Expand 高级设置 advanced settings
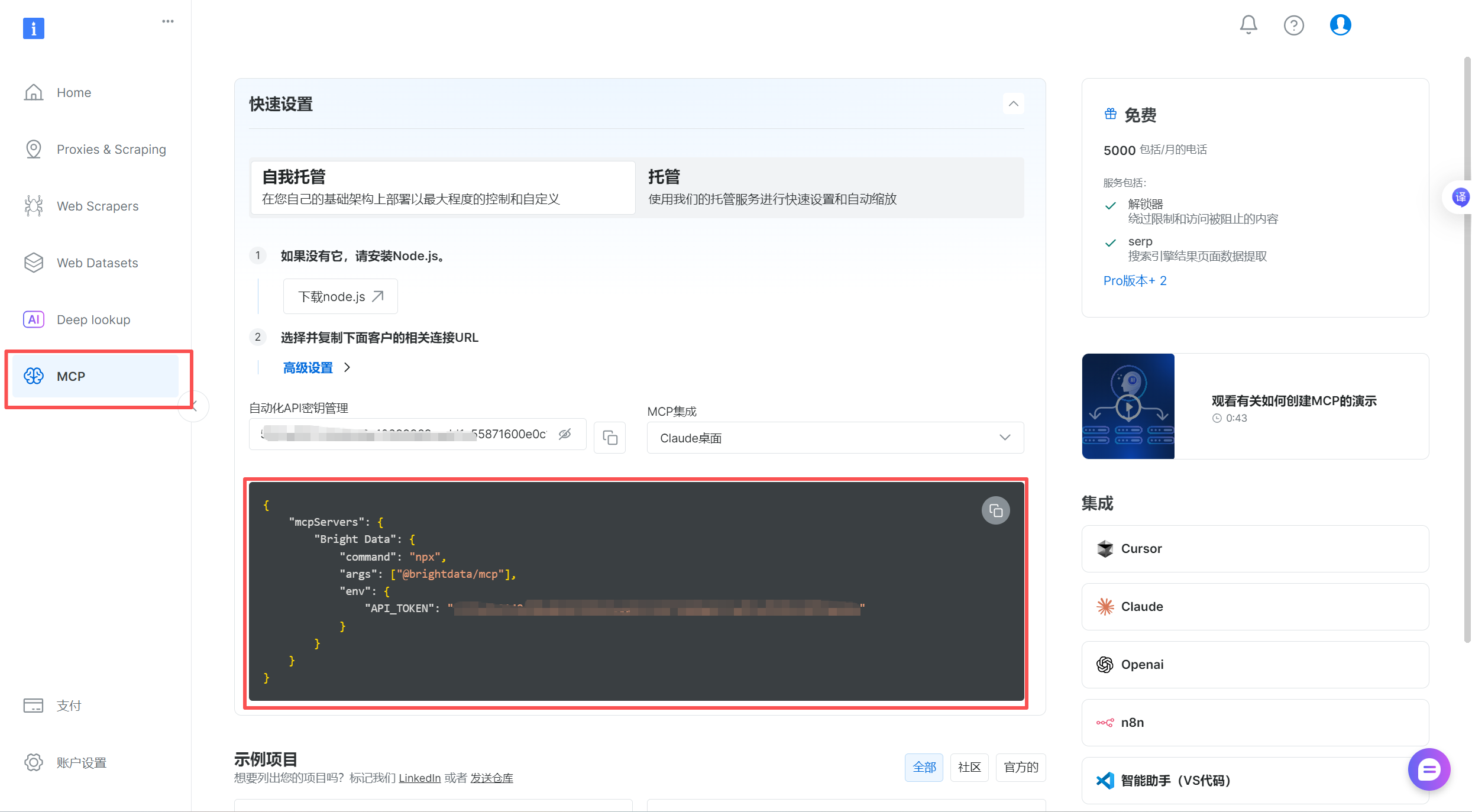The width and height of the screenshot is (1472, 812). 316,367
